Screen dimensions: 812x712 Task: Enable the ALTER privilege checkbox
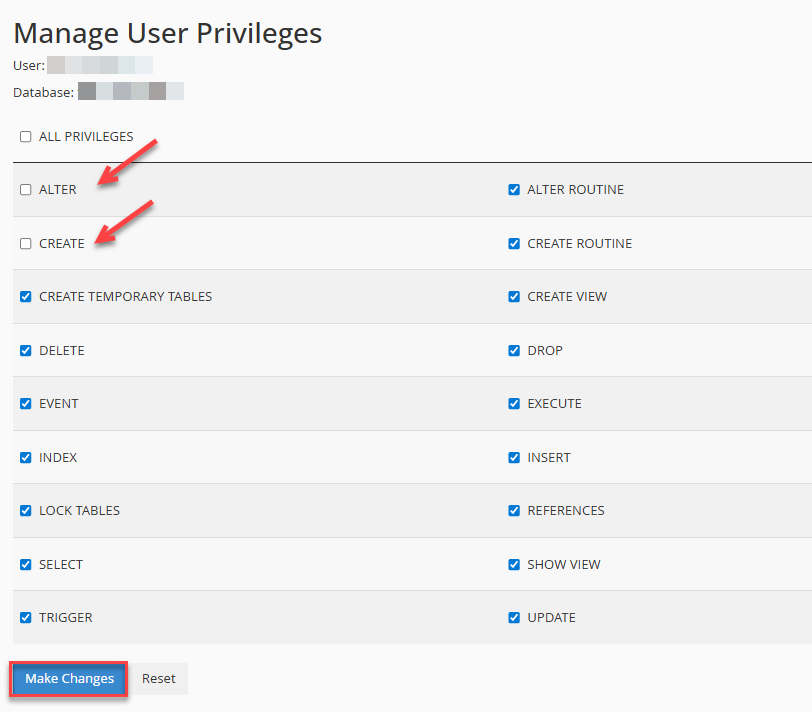coord(25,190)
